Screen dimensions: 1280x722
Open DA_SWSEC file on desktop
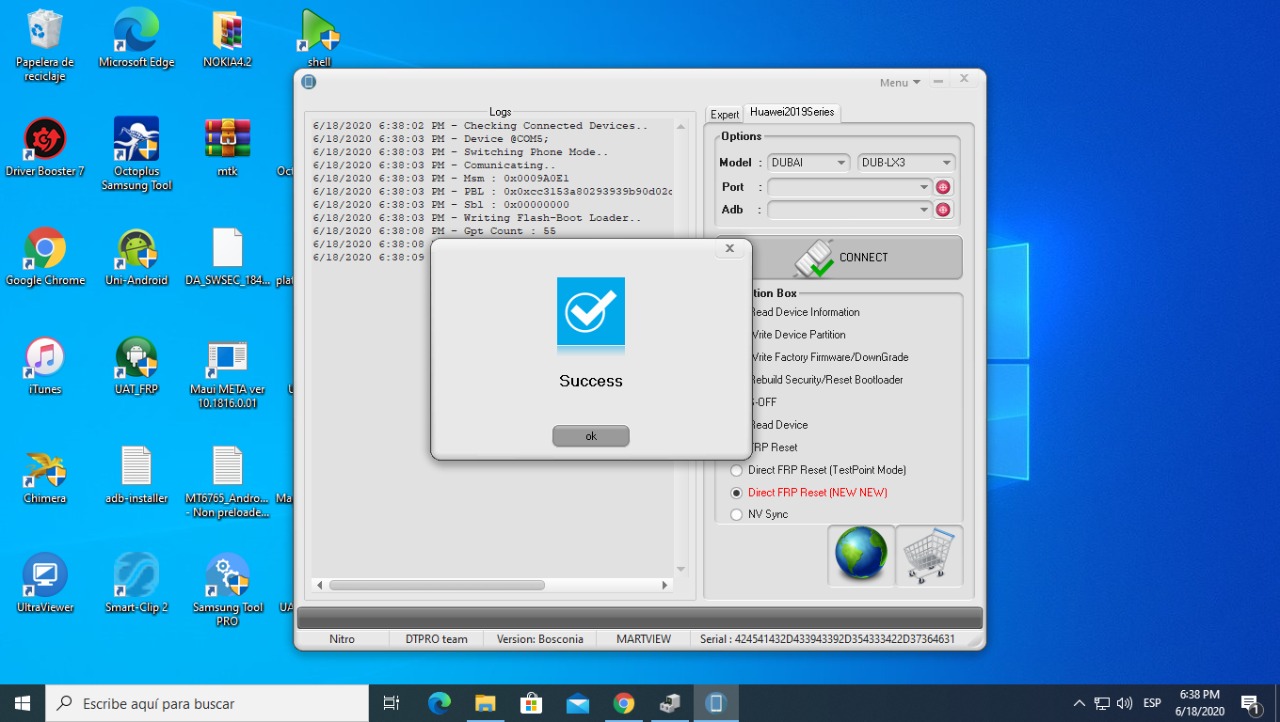[x=228, y=257]
